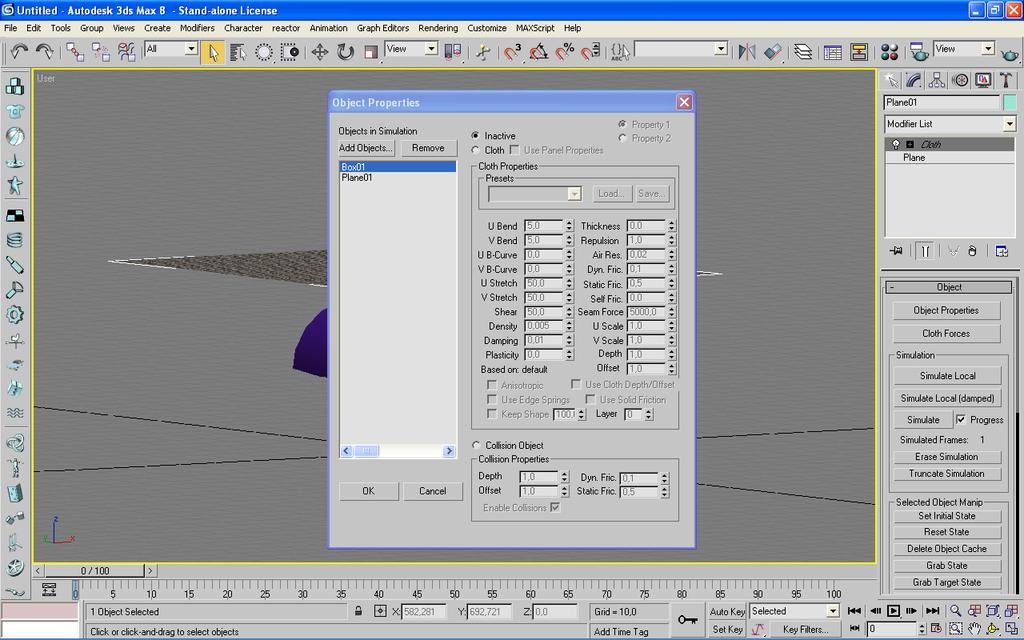Activate the Select and Link tool

coord(75,52)
